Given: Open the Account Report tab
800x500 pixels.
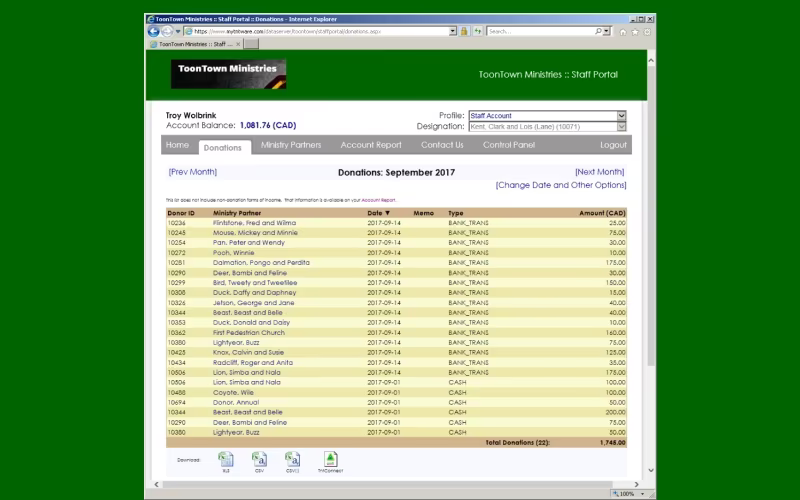Looking at the screenshot, I should 371,145.
